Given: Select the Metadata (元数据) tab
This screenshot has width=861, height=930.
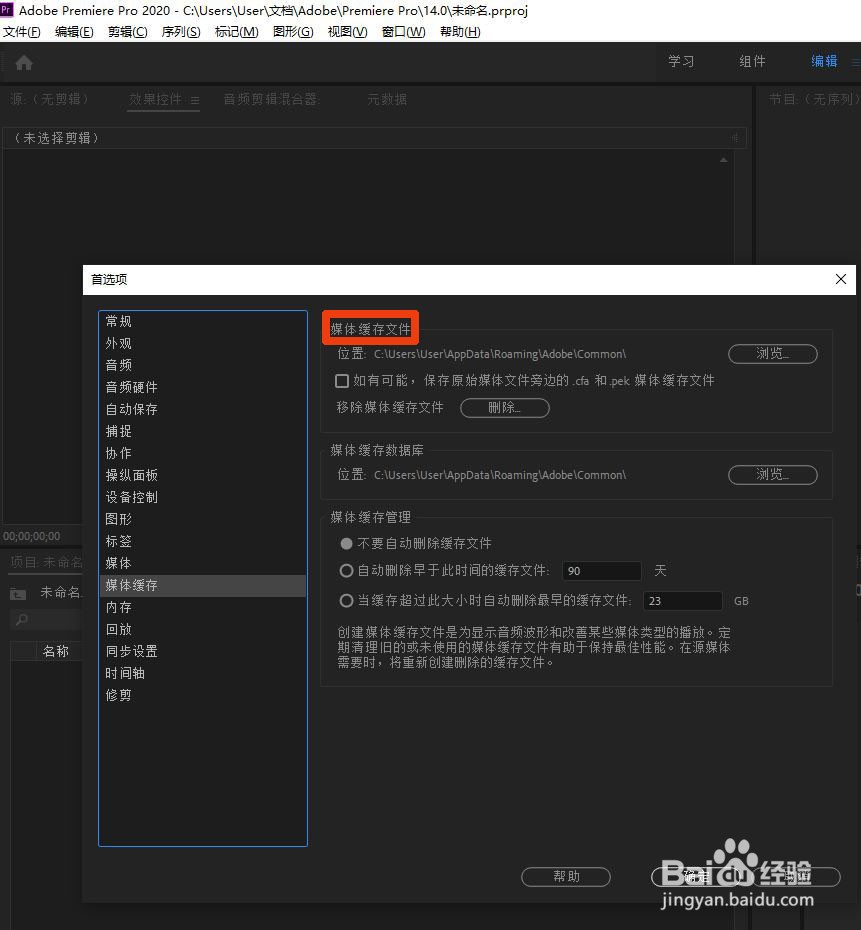Looking at the screenshot, I should coord(387,99).
